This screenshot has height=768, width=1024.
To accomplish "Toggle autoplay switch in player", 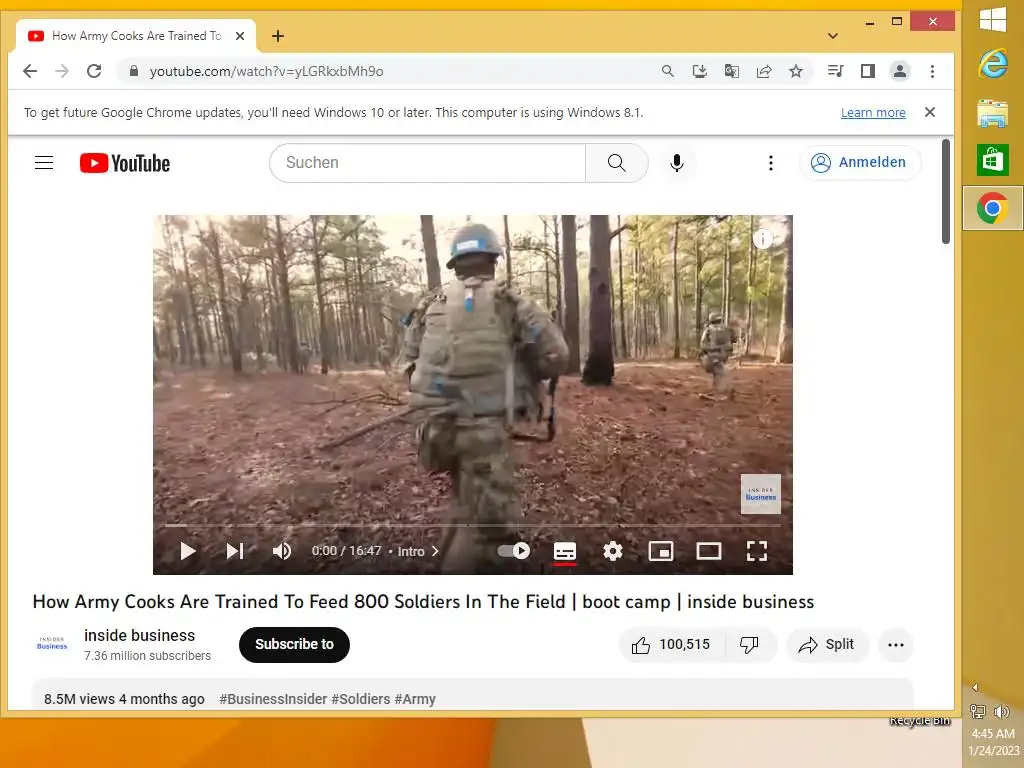I will tap(514, 551).
